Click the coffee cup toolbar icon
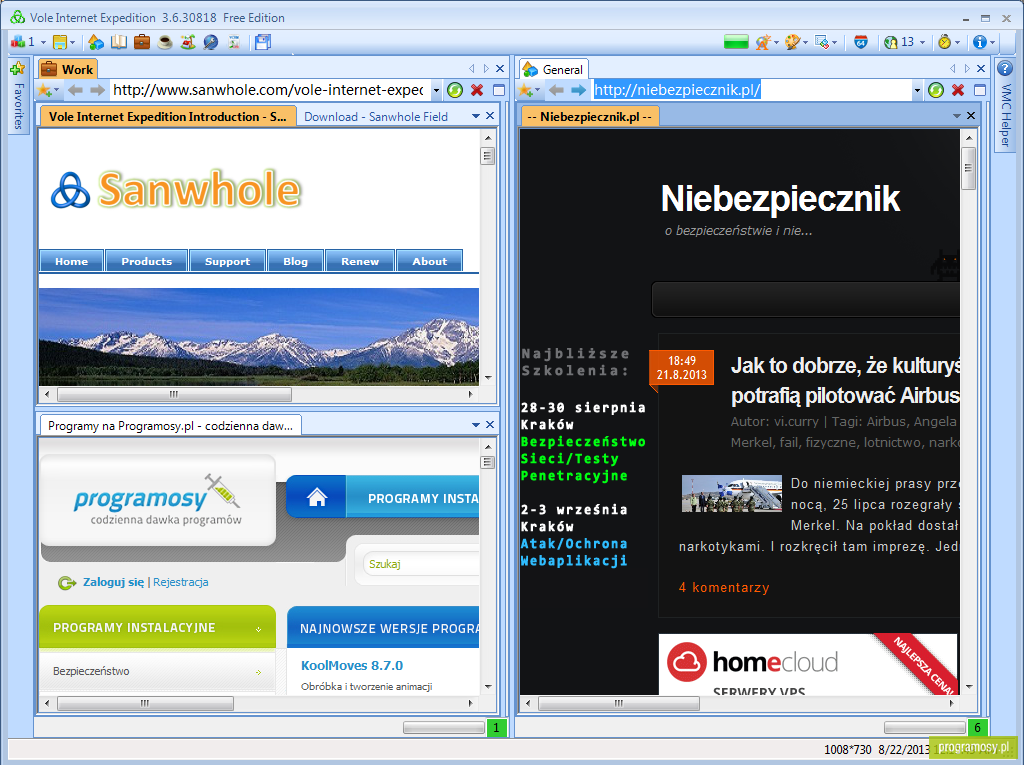The width and height of the screenshot is (1024, 765). pyautogui.click(x=165, y=42)
